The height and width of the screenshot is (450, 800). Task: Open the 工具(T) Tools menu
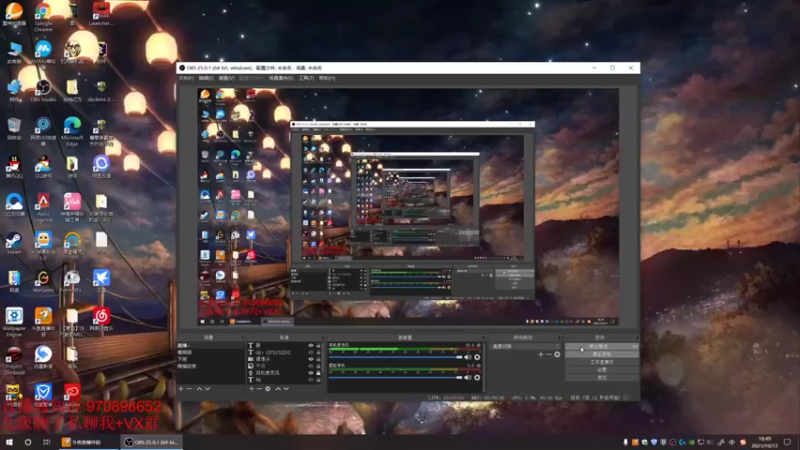[x=306, y=78]
